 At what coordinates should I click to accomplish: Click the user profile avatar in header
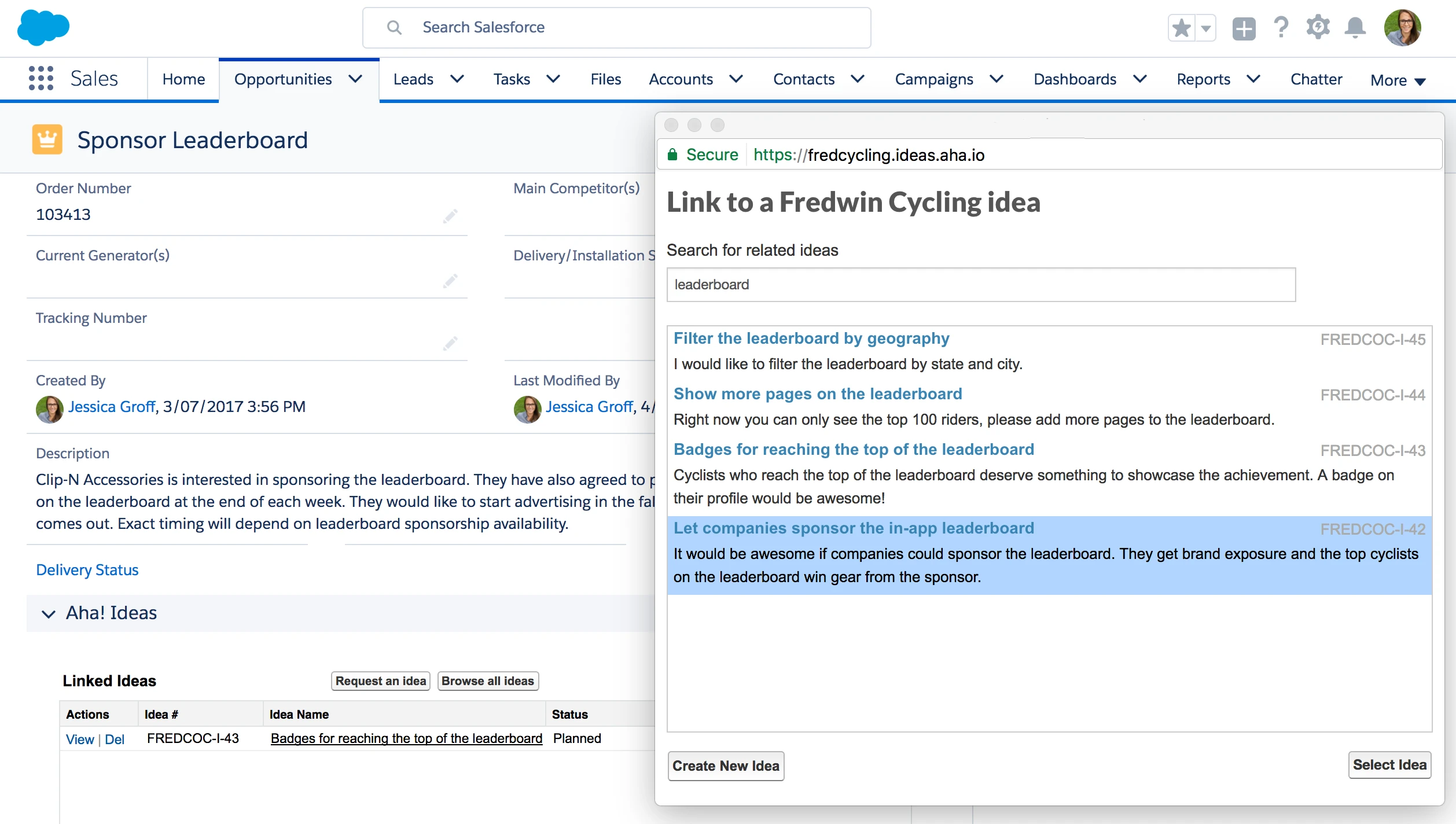coord(1402,27)
